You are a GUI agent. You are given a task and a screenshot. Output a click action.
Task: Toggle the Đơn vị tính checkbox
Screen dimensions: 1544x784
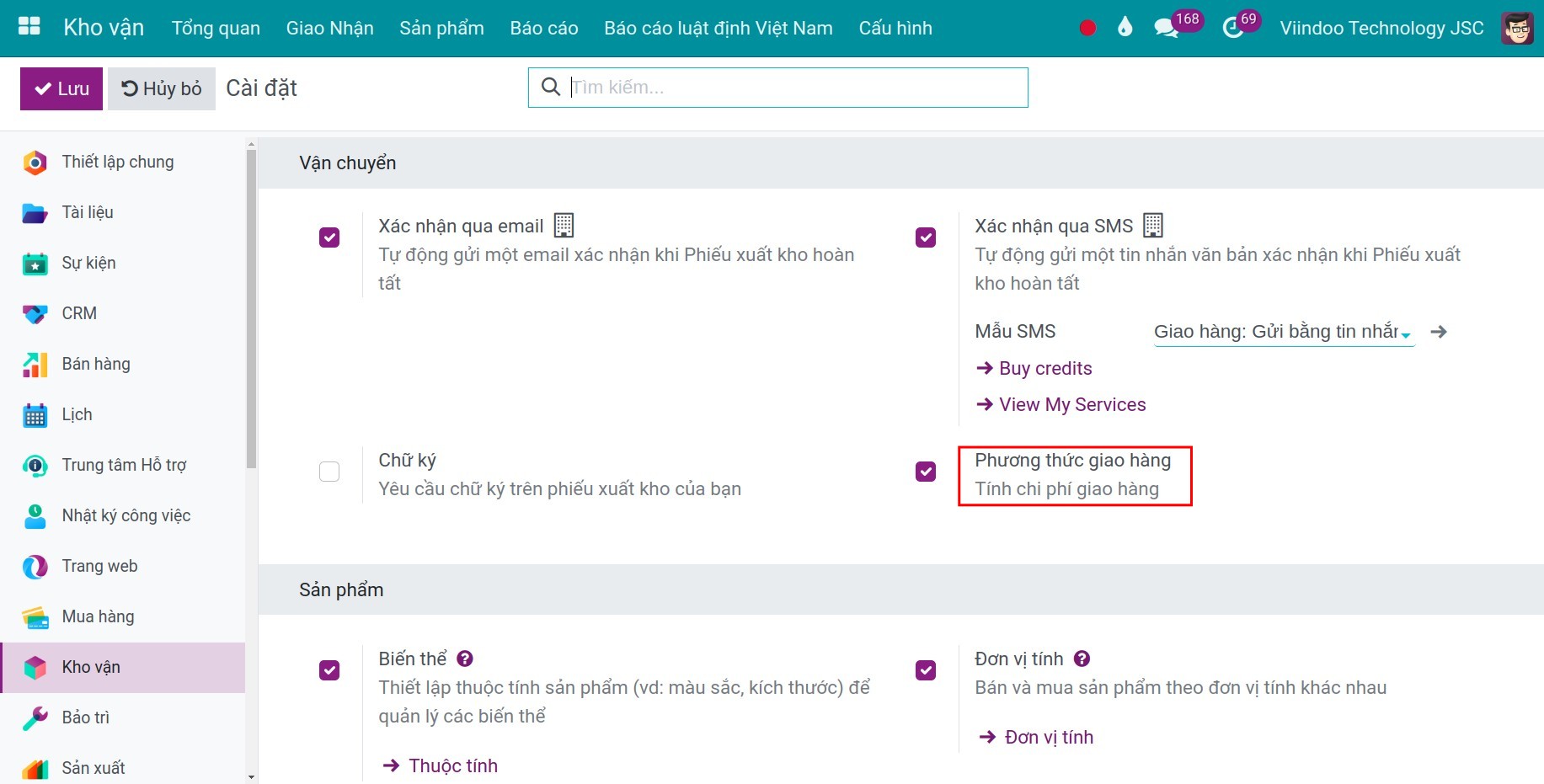[926, 670]
